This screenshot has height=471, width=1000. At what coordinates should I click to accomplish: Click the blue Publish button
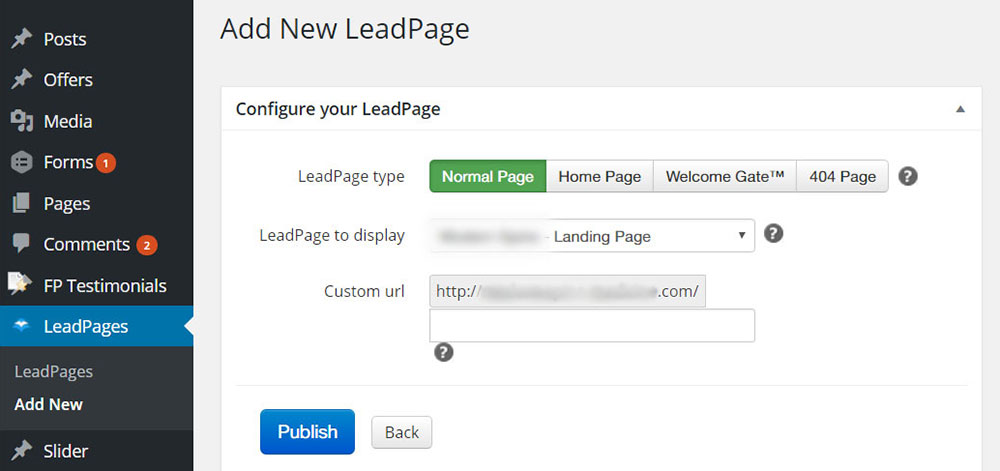click(x=307, y=431)
